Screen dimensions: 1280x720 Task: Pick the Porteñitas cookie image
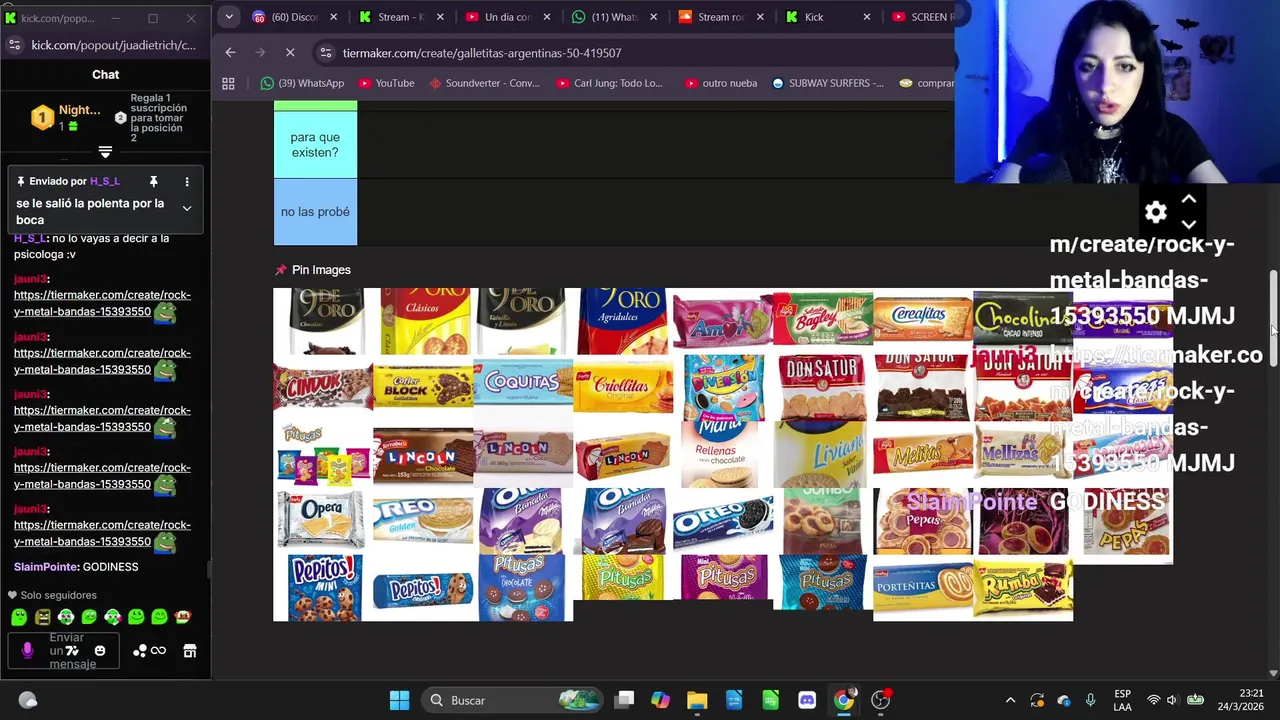pyautogui.click(x=923, y=588)
